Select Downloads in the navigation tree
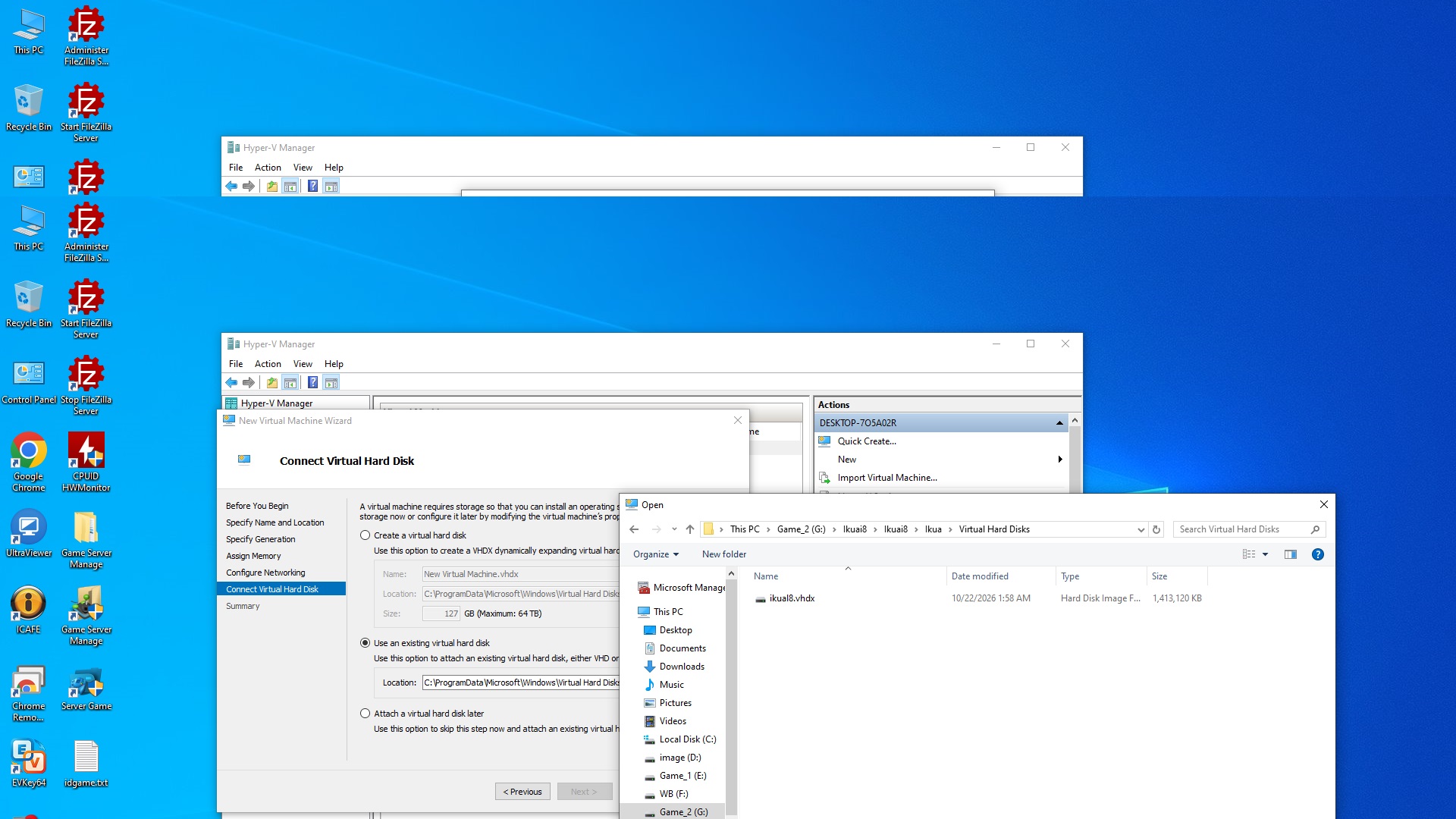This screenshot has height=819, width=1456. click(682, 667)
